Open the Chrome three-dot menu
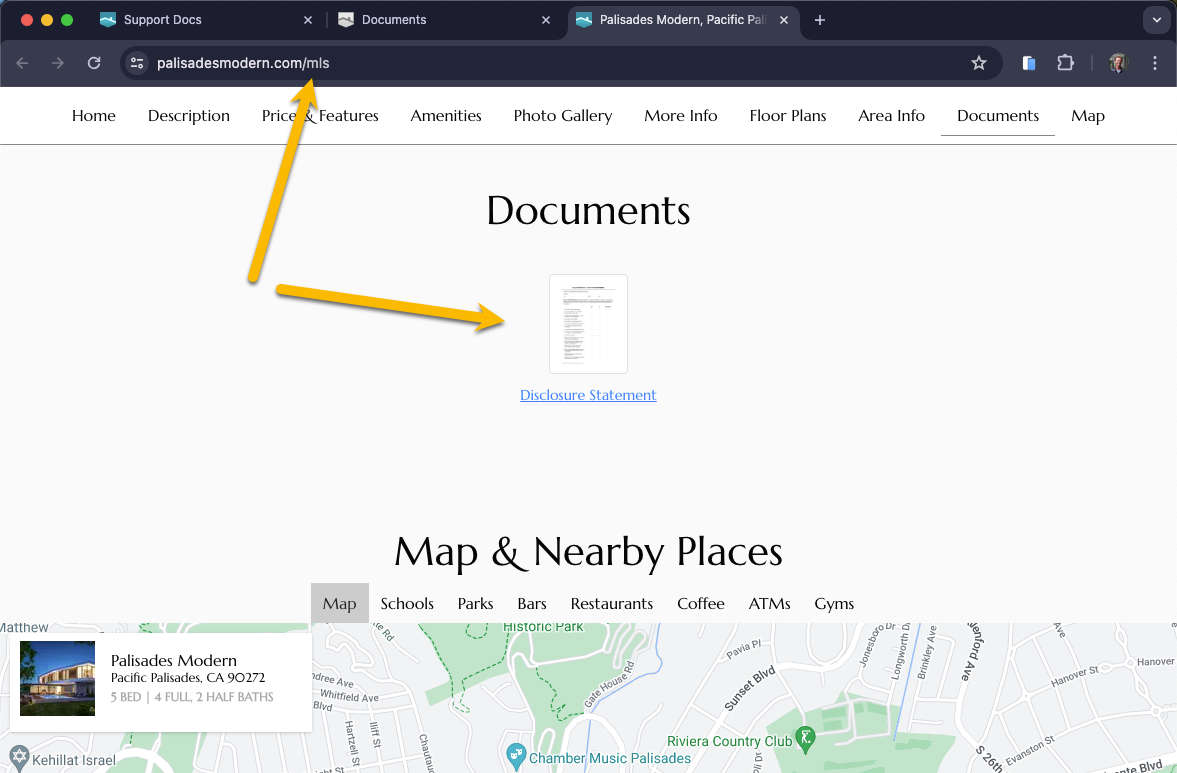 1154,63
